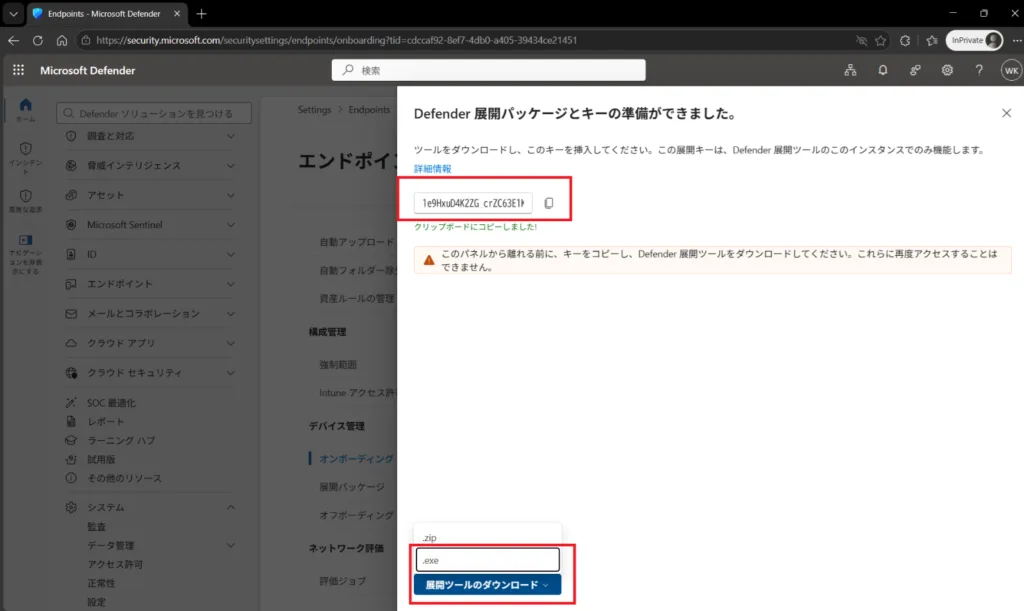The height and width of the screenshot is (611, 1024).
Task: Collapse システム section chevron
Action: click(231, 507)
